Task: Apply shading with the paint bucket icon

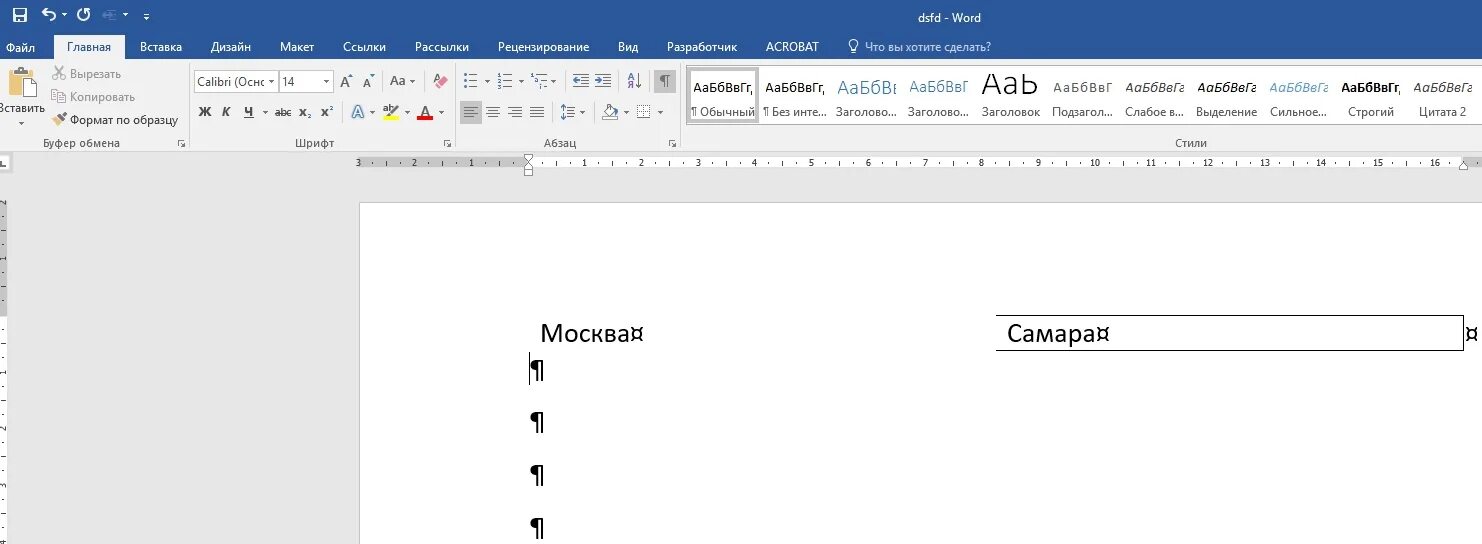Action: 610,112
